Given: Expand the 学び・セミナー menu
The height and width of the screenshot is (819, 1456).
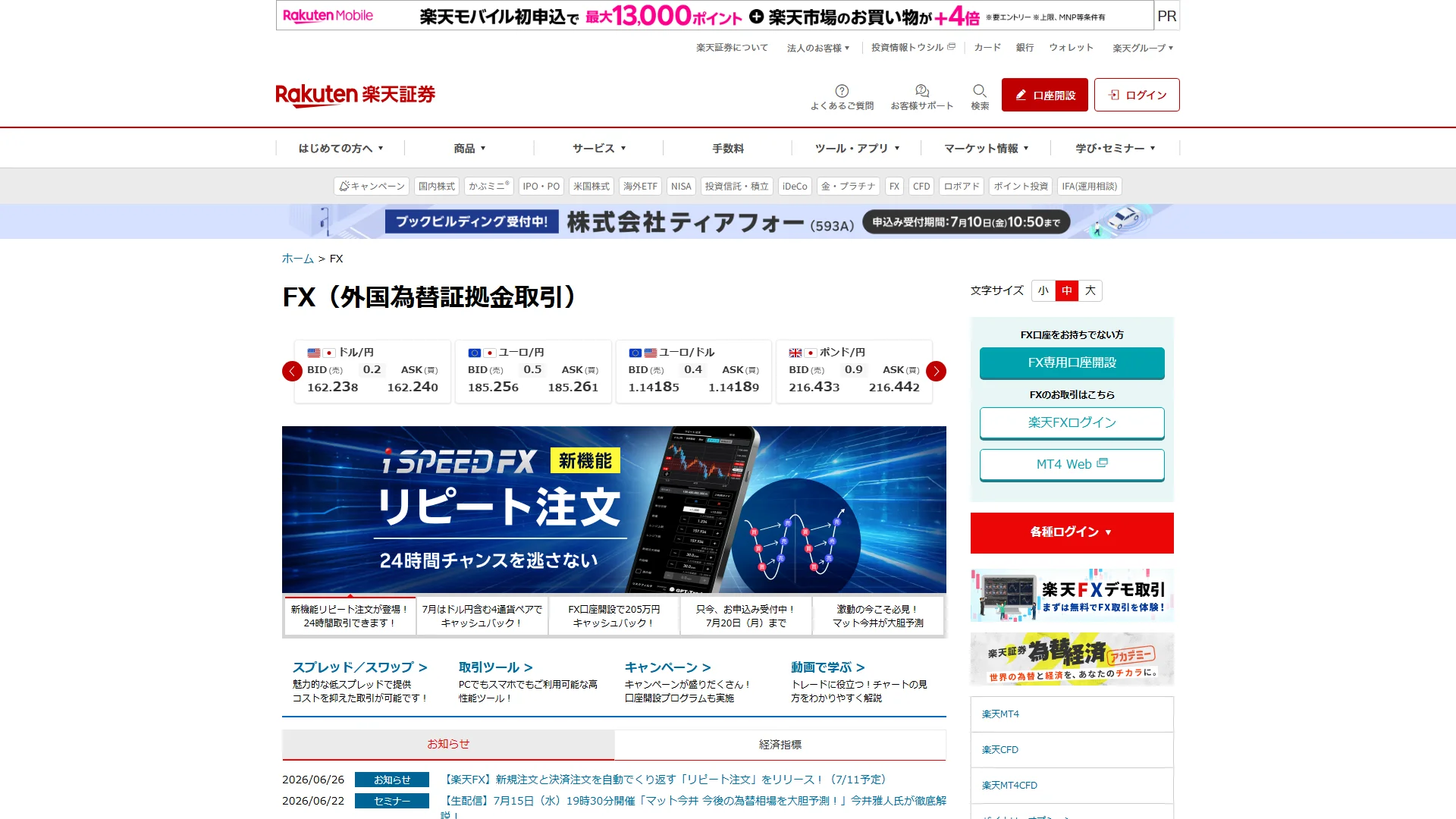Looking at the screenshot, I should (1115, 148).
